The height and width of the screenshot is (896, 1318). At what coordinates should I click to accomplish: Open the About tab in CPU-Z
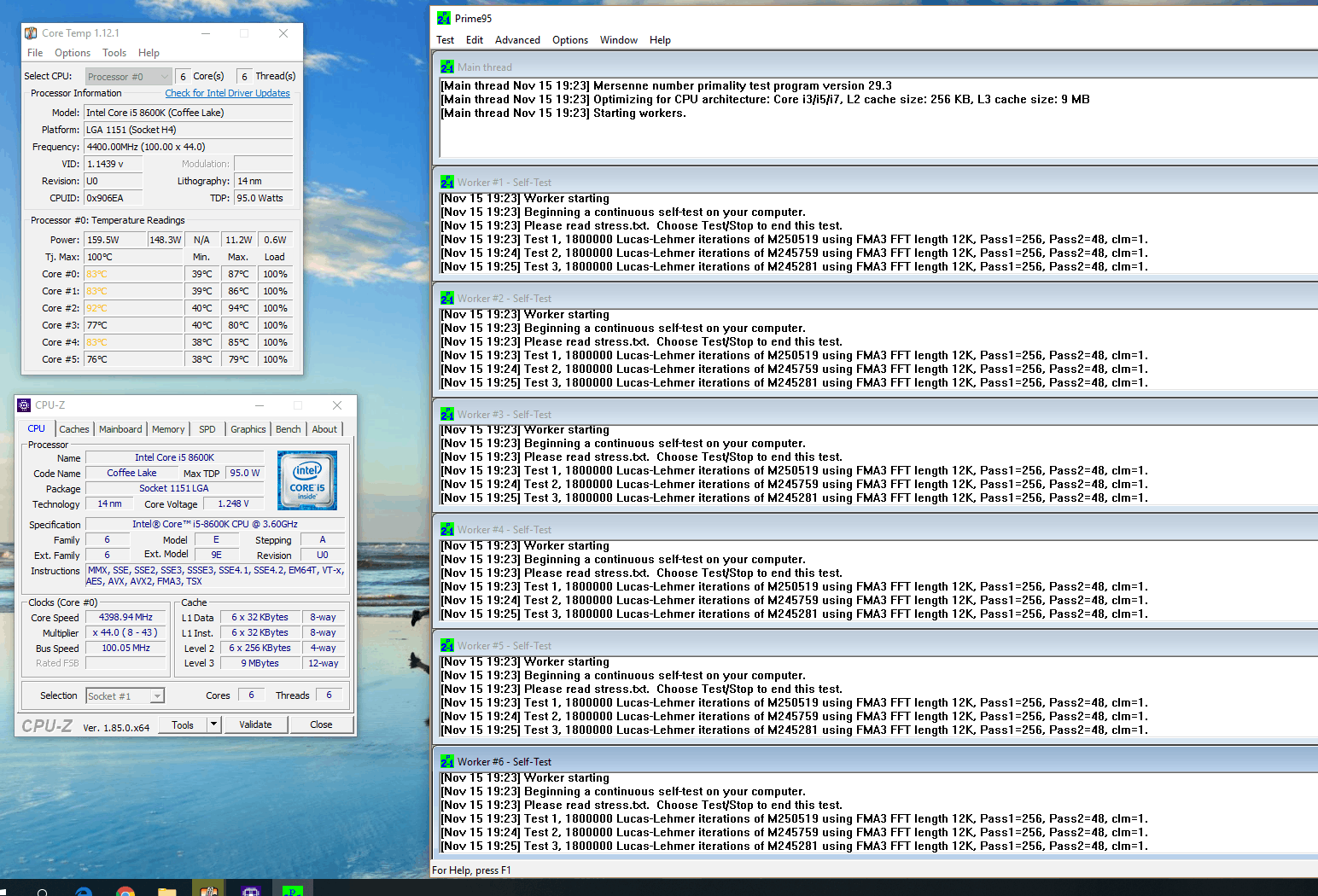(324, 429)
